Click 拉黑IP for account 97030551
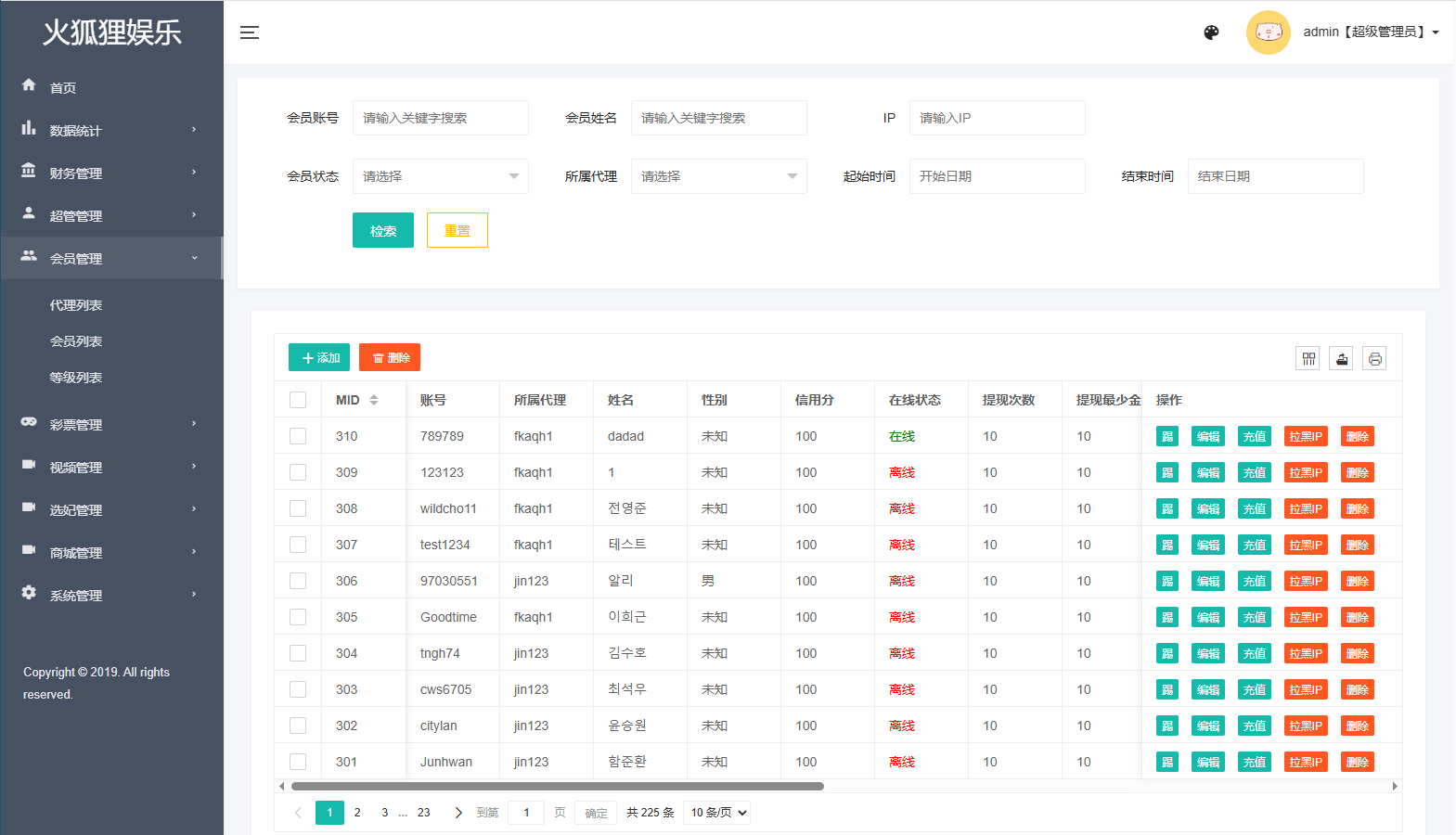 [x=1306, y=581]
